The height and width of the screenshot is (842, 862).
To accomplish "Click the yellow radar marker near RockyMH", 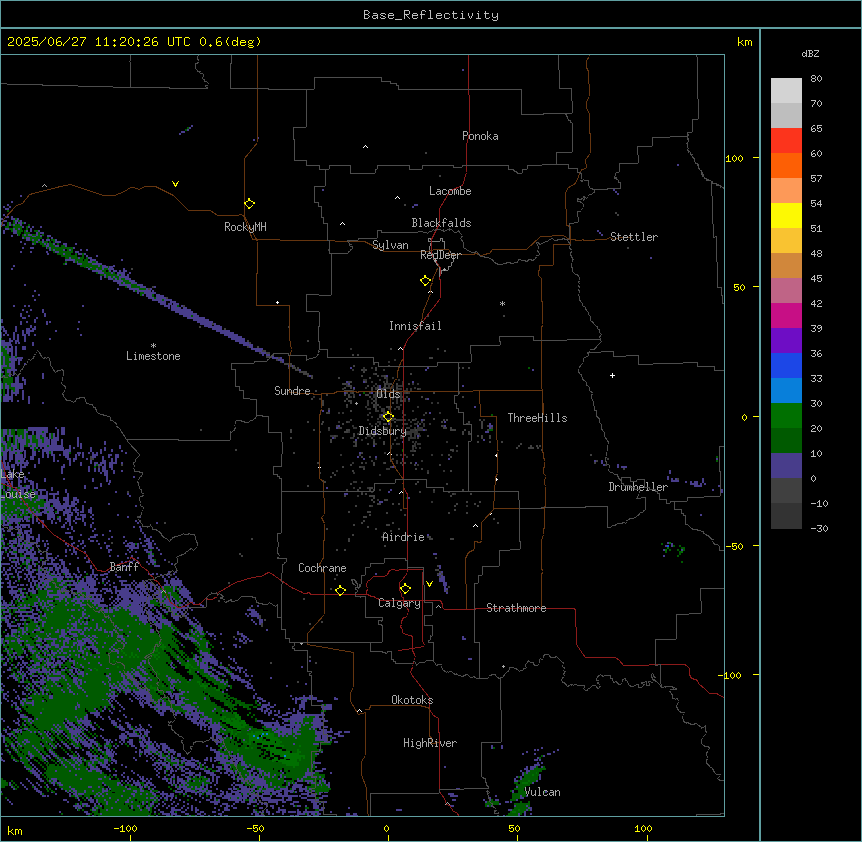I will [249, 204].
